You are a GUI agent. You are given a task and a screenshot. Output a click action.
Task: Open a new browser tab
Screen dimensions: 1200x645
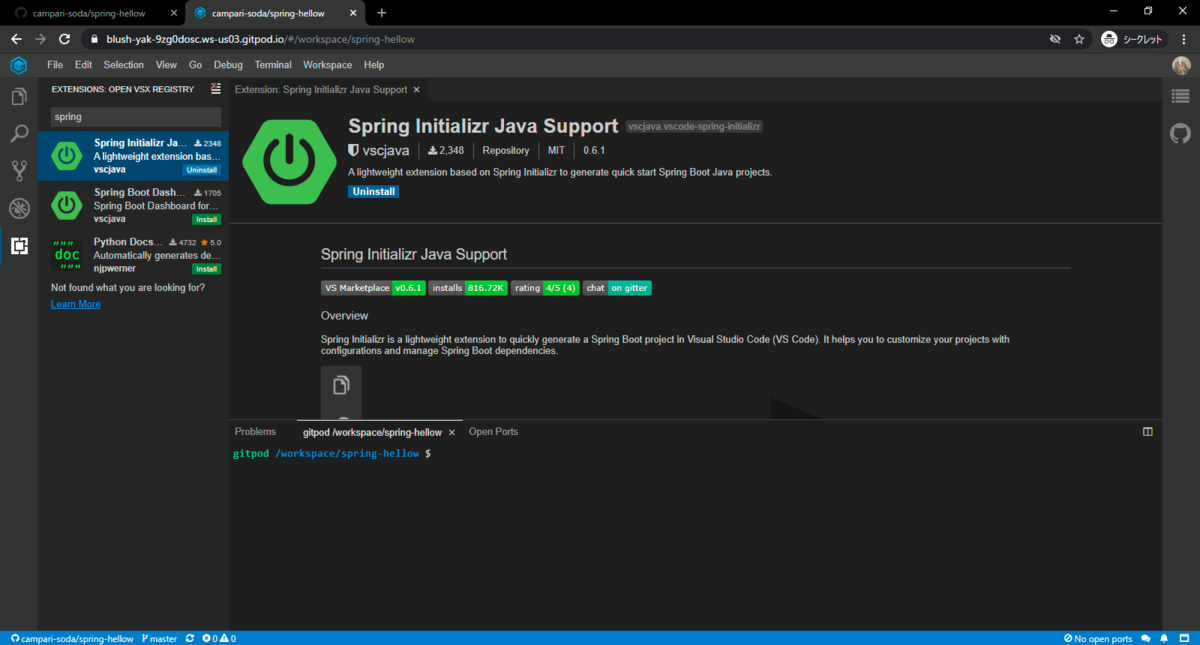(382, 12)
